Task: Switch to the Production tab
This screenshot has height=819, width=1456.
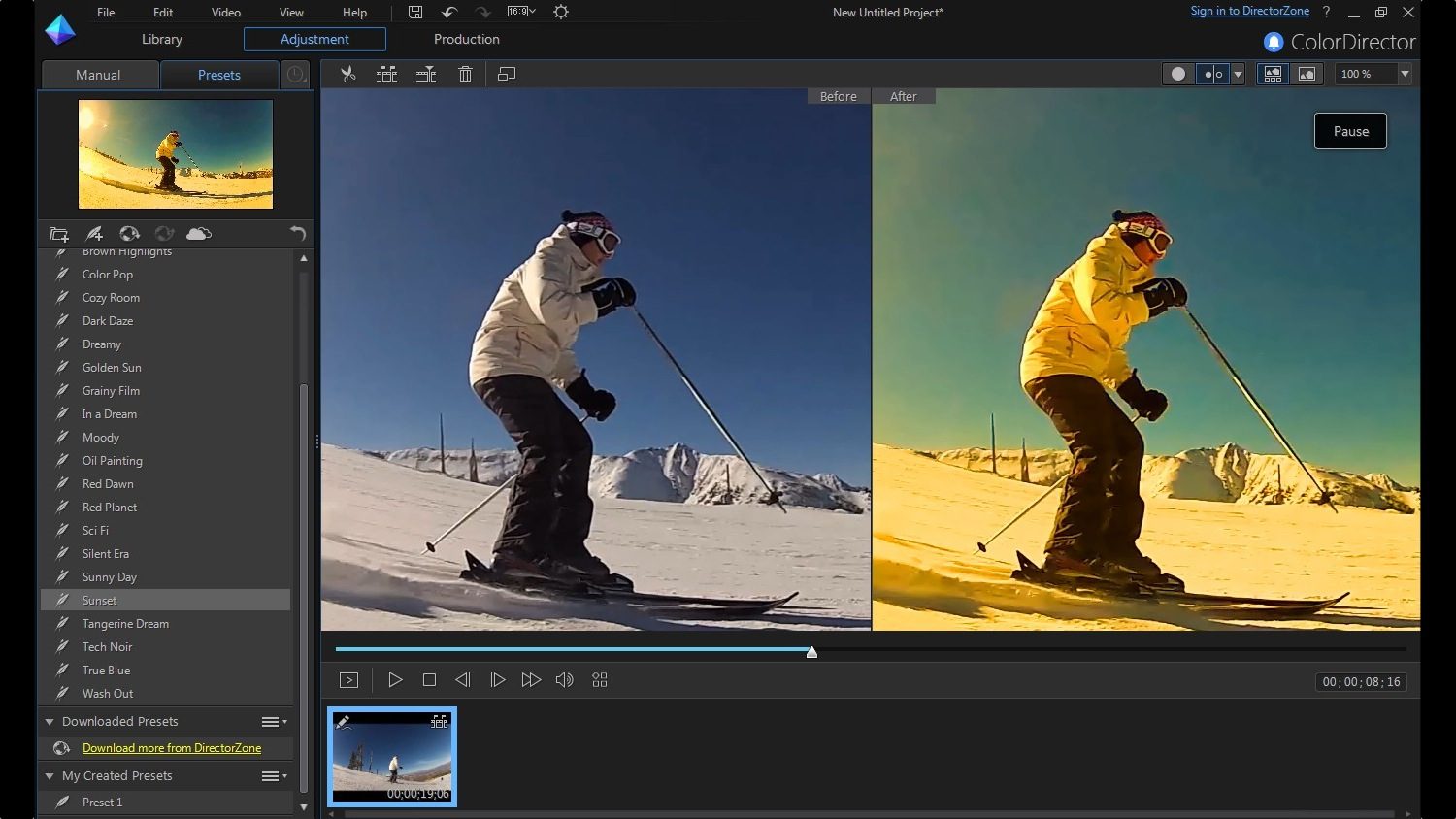Action: coord(467,40)
